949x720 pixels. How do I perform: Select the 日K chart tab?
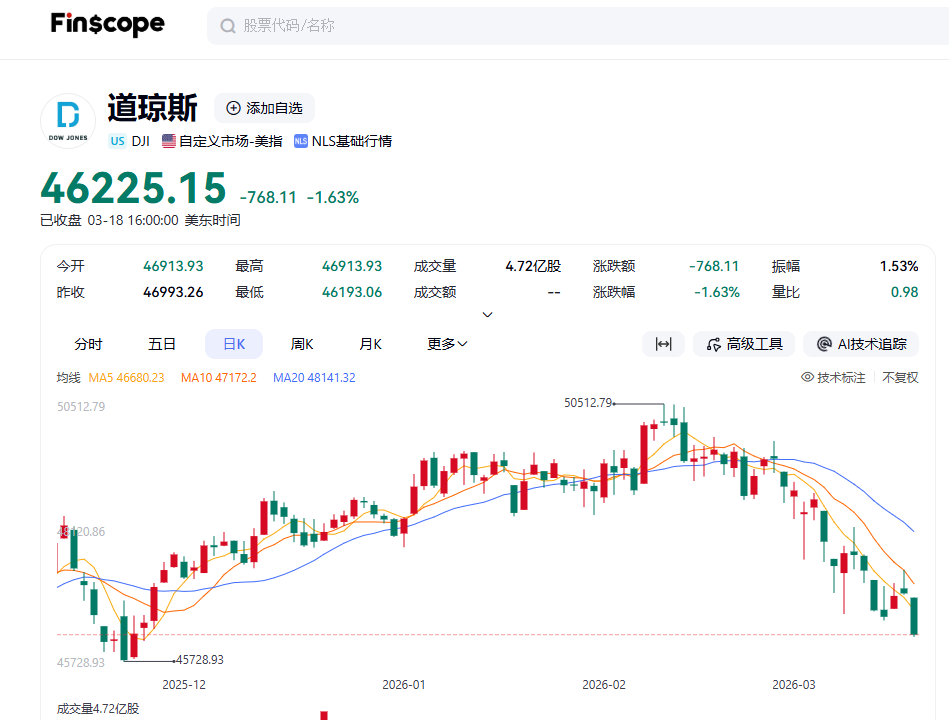coord(234,344)
